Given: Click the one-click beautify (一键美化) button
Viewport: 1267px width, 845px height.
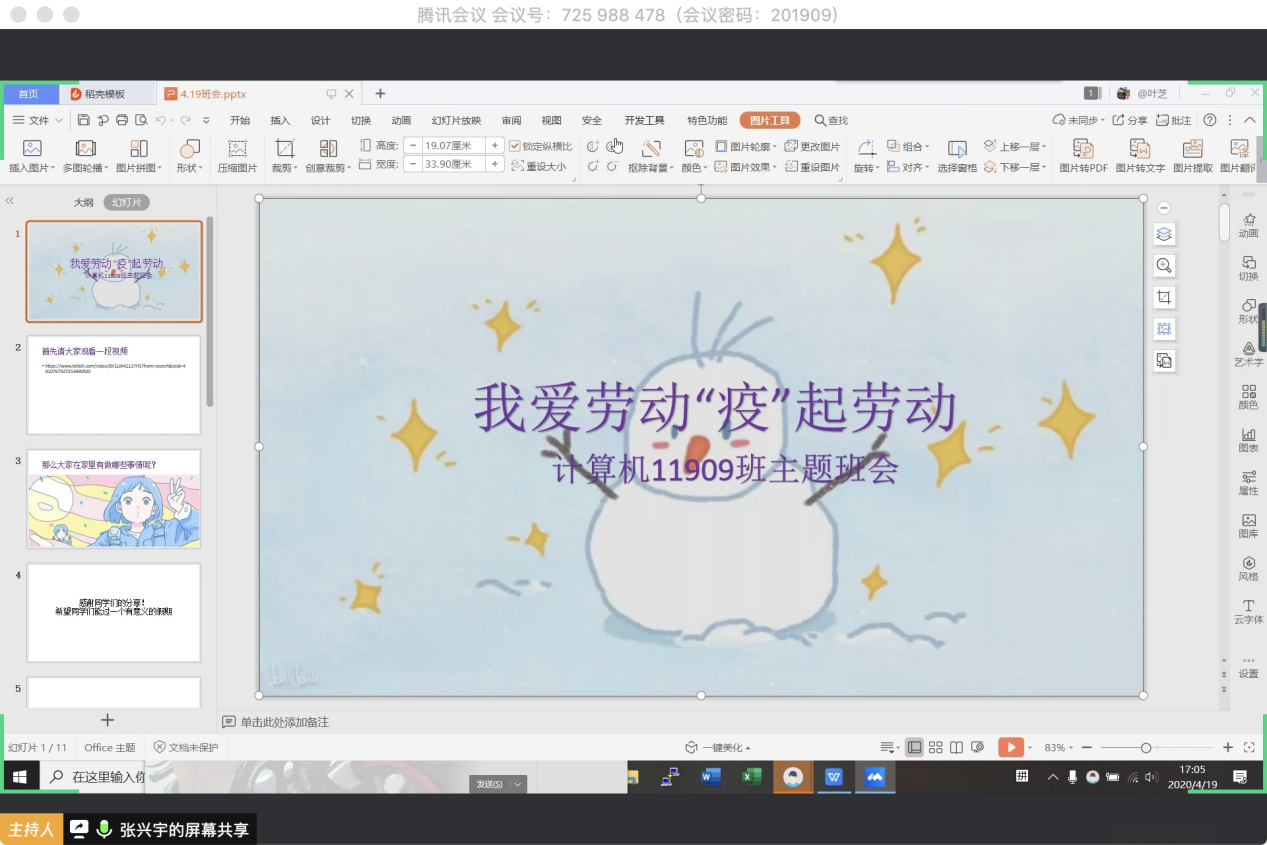Looking at the screenshot, I should (x=718, y=747).
